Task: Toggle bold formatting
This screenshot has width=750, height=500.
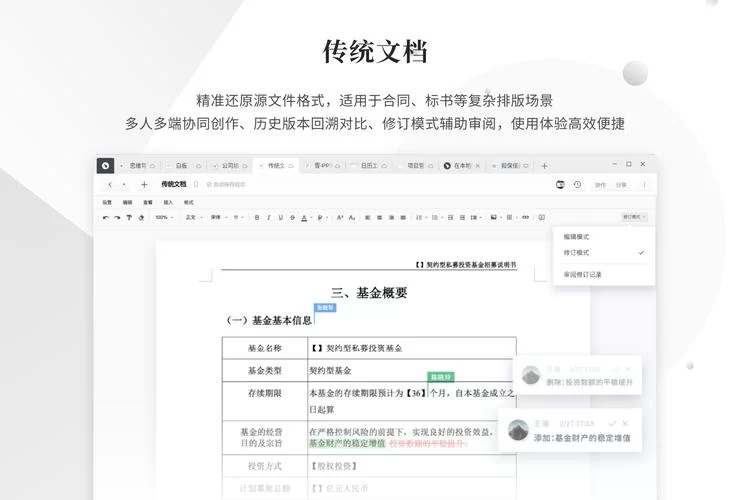Action: [x=257, y=218]
